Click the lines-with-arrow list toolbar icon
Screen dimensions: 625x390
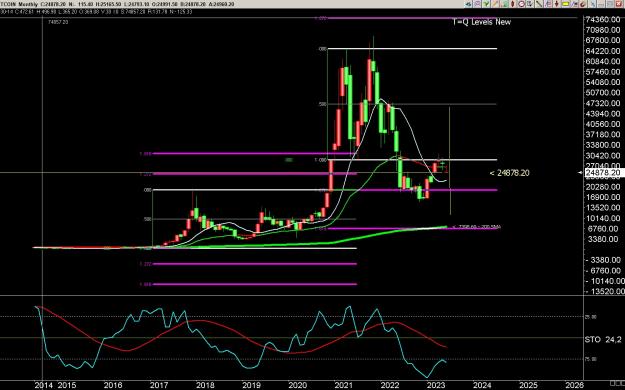(548, 4)
